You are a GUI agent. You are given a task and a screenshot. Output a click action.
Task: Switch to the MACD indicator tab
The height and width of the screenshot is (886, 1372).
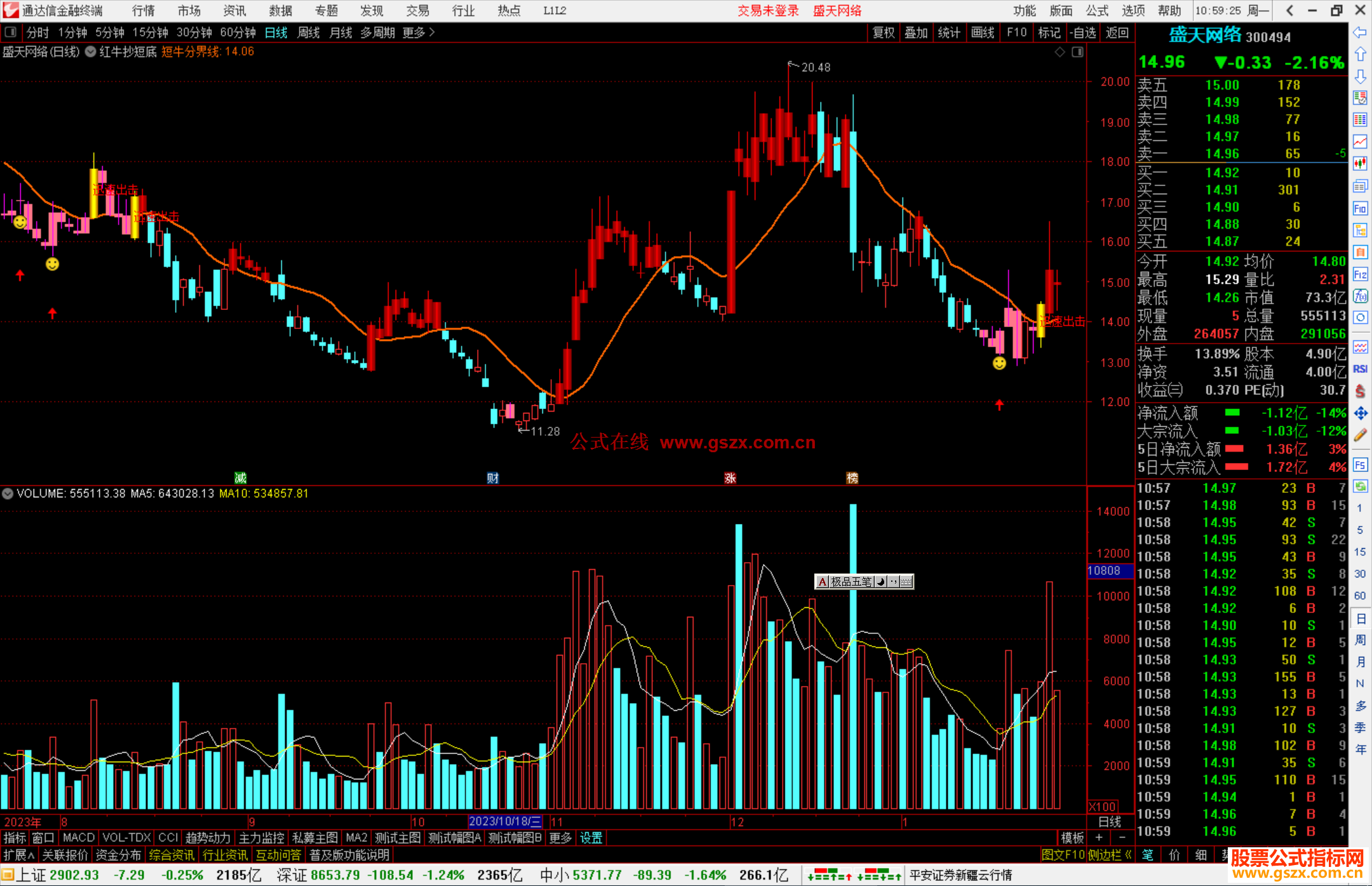click(78, 838)
